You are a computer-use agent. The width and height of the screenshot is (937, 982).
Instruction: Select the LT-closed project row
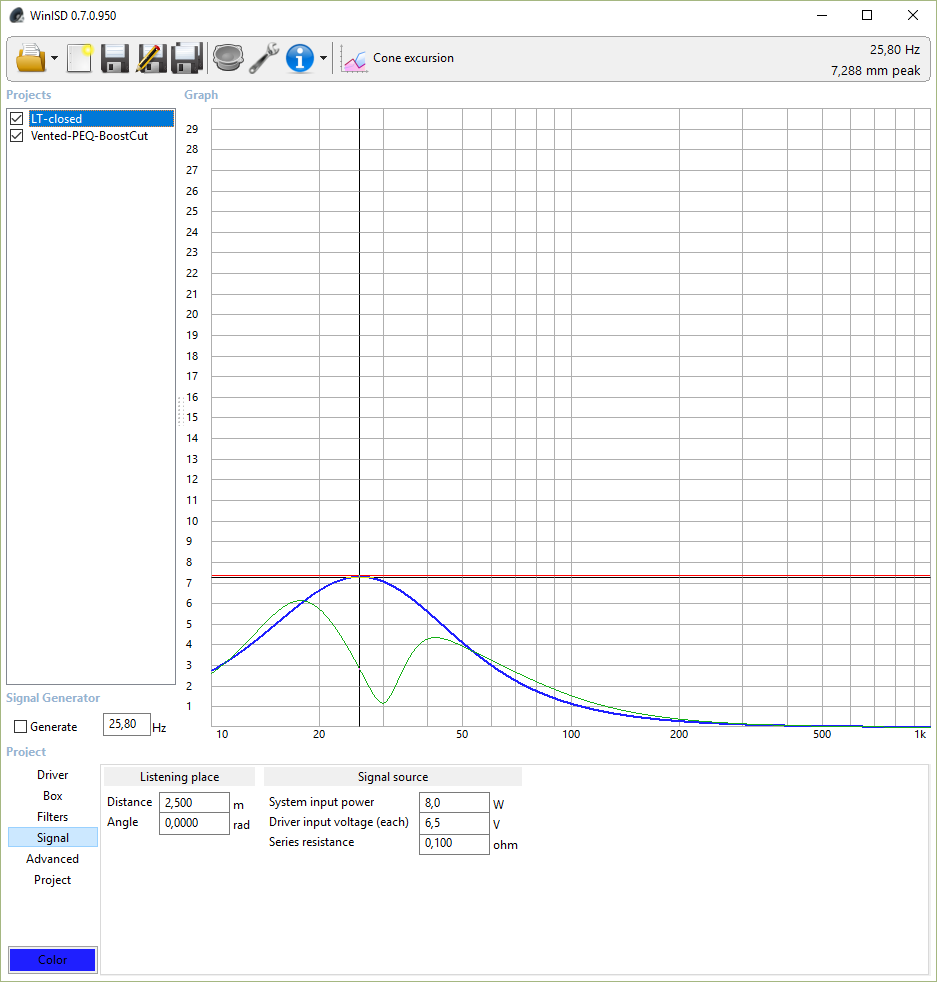click(x=101, y=118)
